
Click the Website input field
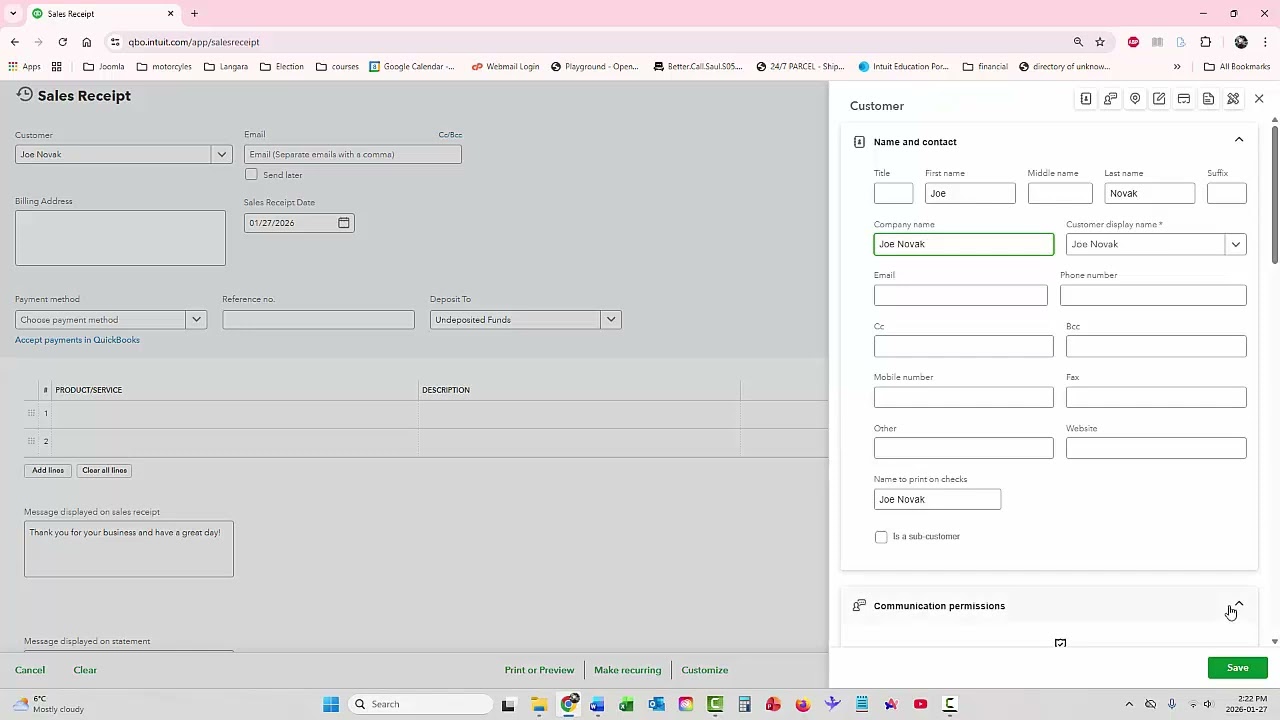click(1156, 448)
